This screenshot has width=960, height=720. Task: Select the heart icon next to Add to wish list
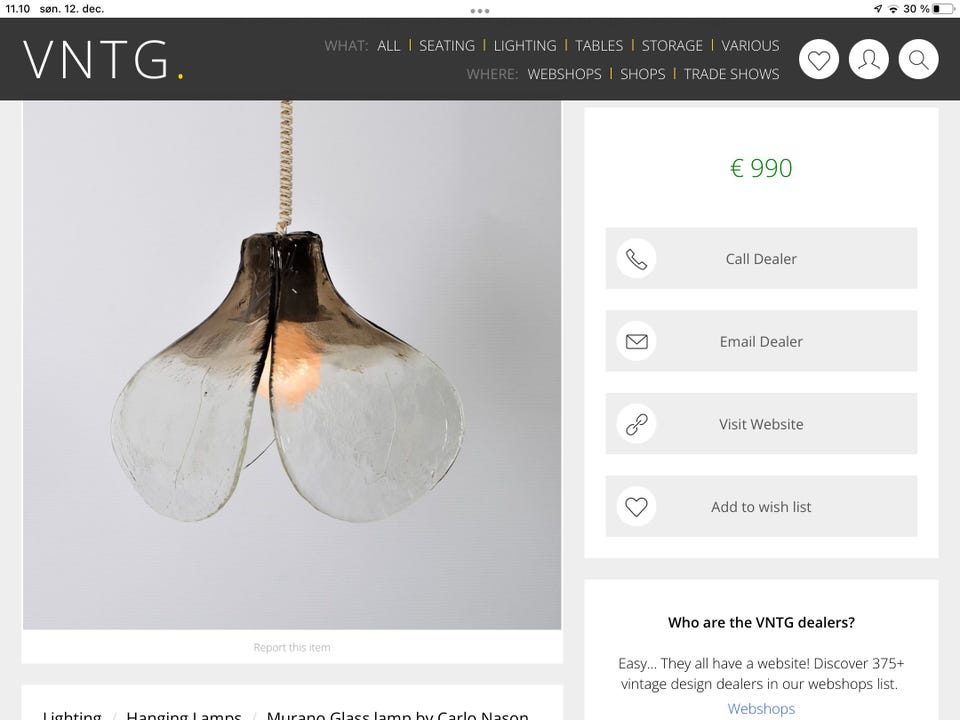[x=636, y=506]
